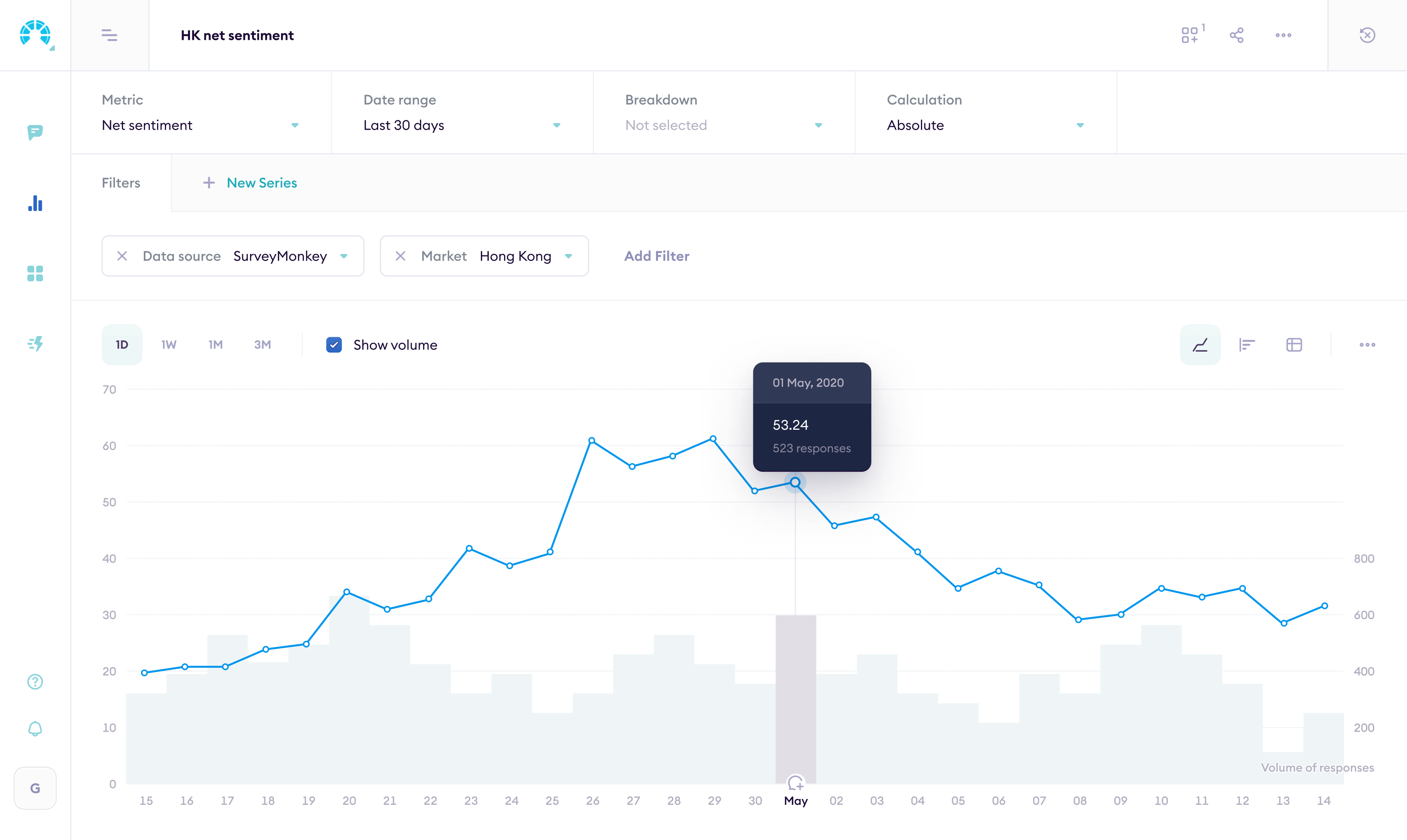1407x840 pixels.
Task: Select the 1W time range
Action: click(168, 344)
